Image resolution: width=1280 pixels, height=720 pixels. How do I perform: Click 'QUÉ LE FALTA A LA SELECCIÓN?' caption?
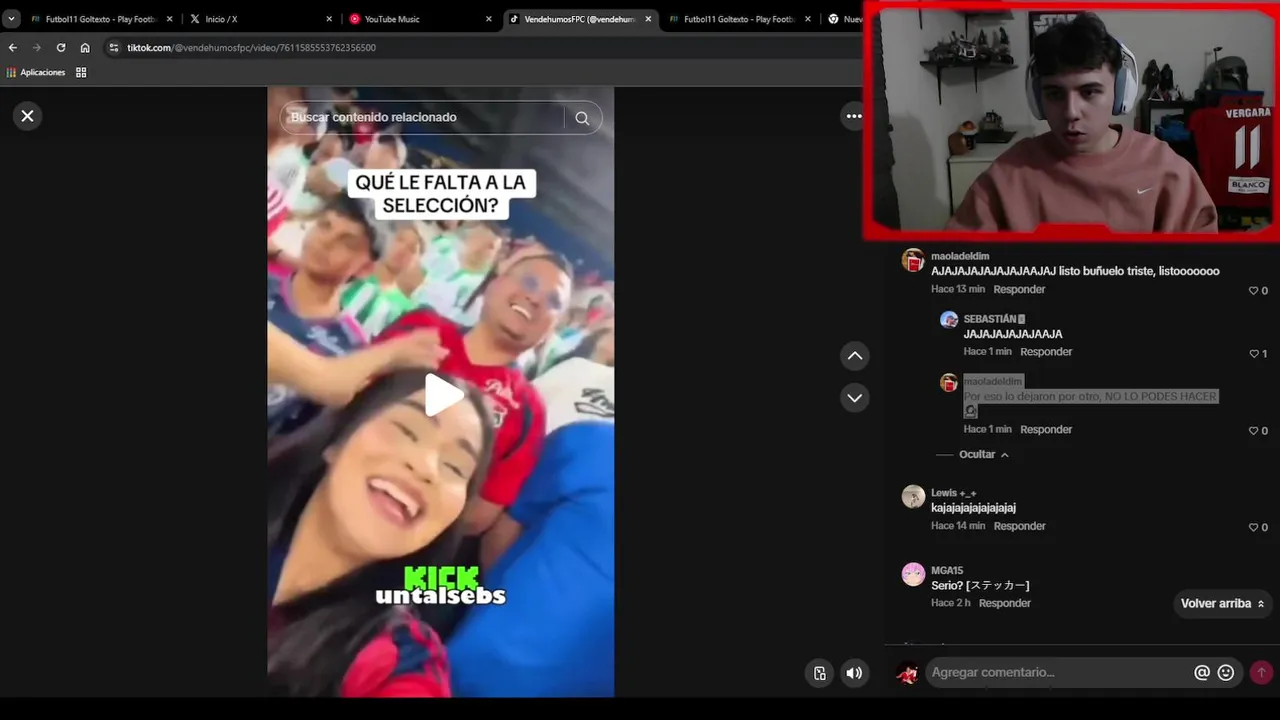click(441, 194)
